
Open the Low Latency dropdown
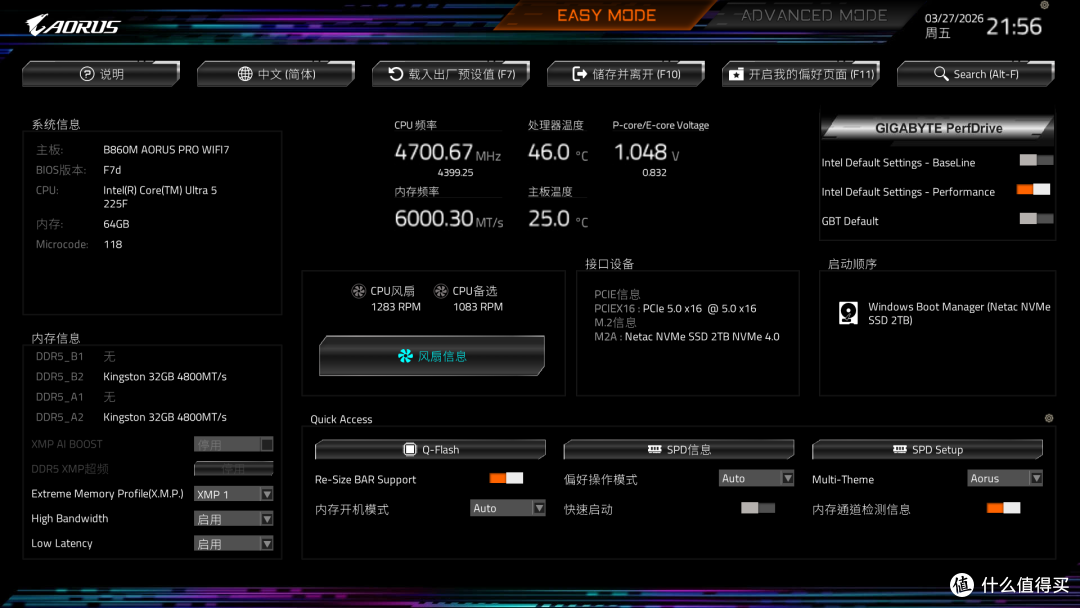(x=233, y=543)
